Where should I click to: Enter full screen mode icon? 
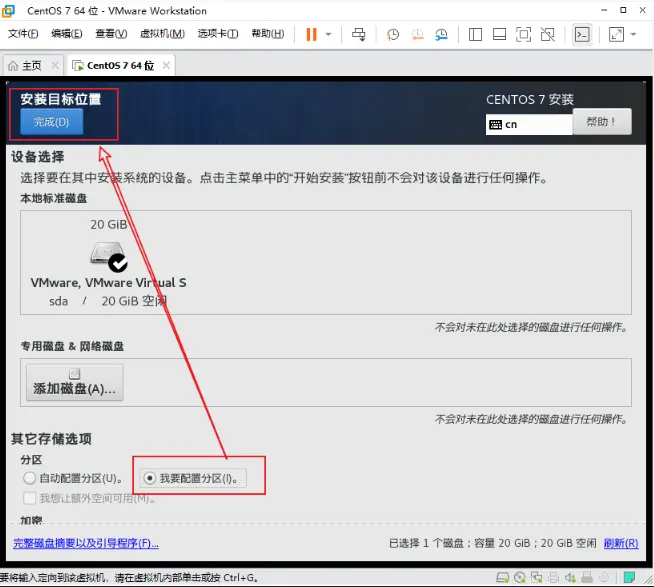[523, 34]
